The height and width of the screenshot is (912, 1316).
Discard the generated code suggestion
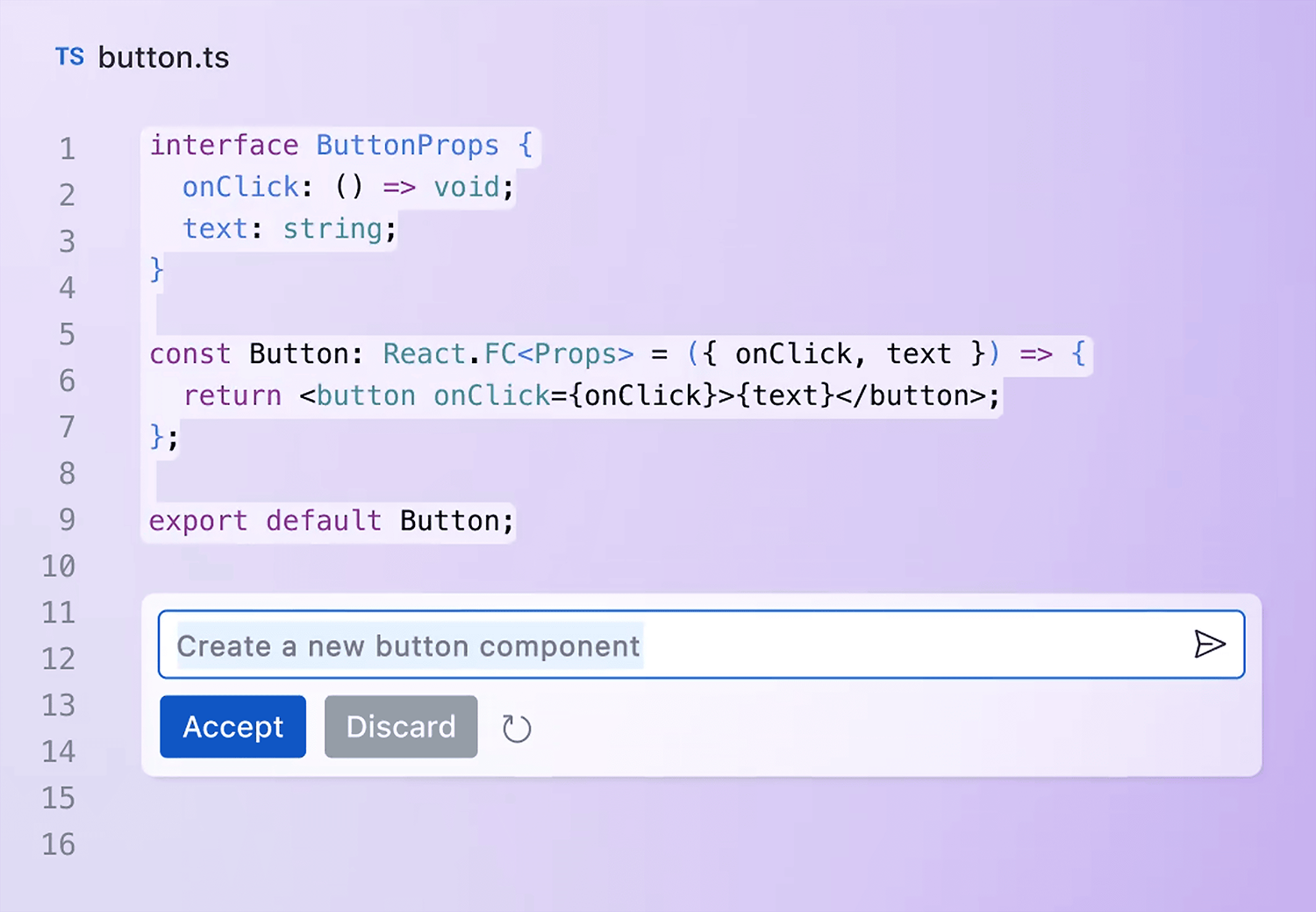point(401,726)
